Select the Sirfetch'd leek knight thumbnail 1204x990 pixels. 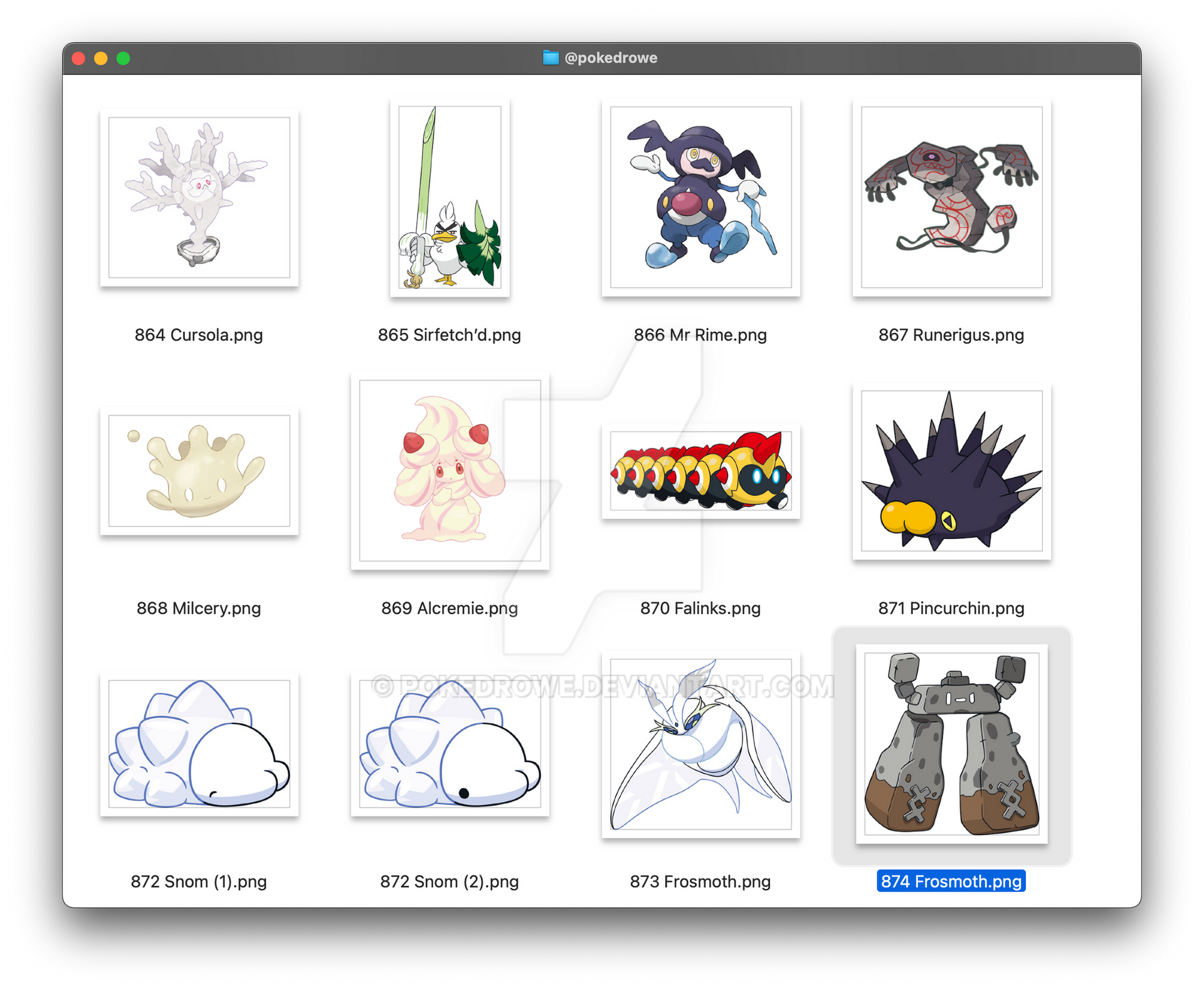coord(450,197)
